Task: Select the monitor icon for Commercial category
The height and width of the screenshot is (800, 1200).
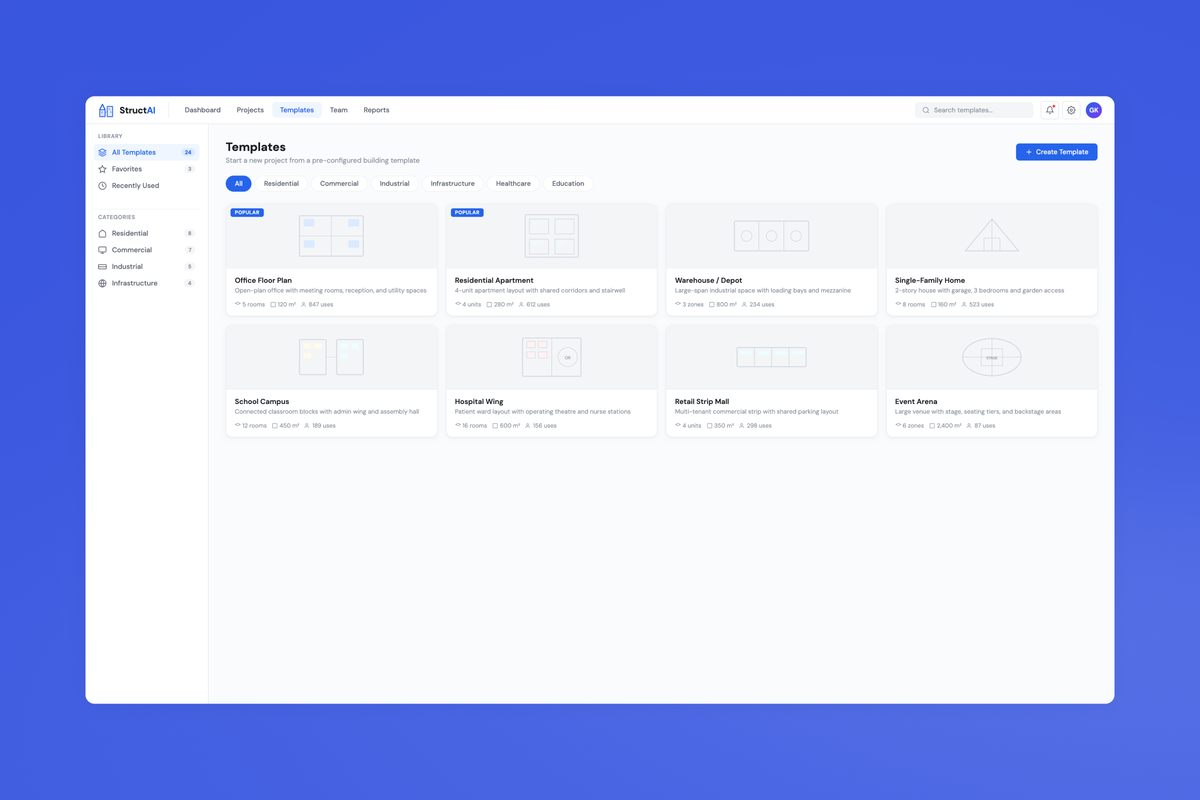Action: pyautogui.click(x=103, y=249)
